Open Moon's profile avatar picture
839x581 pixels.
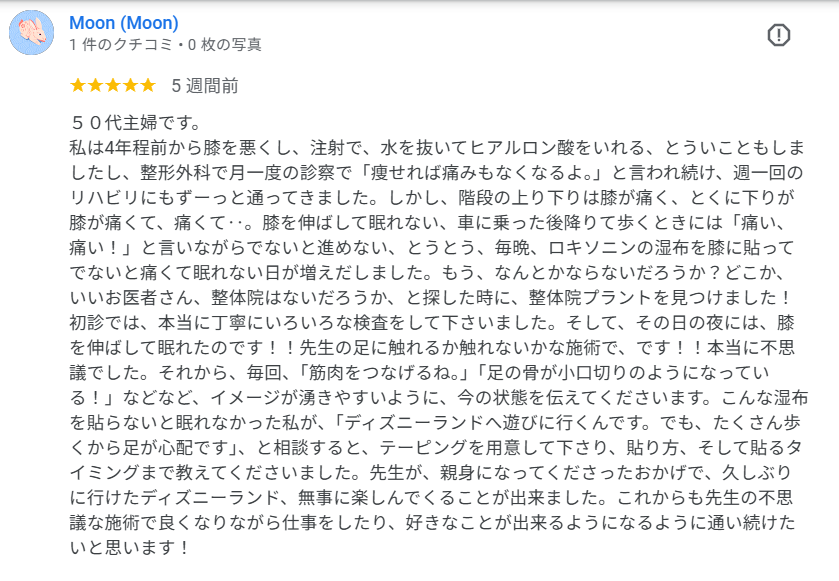tap(31, 33)
